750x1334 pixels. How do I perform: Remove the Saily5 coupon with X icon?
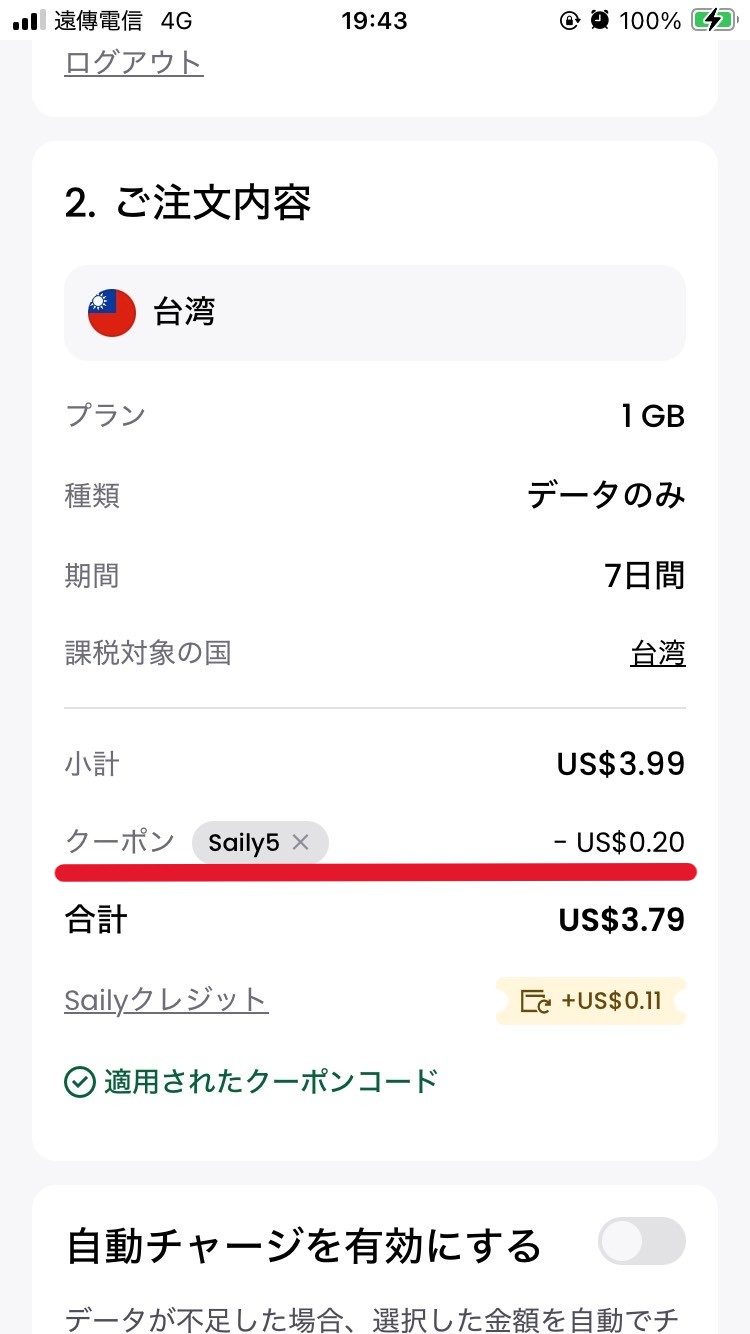click(x=300, y=843)
